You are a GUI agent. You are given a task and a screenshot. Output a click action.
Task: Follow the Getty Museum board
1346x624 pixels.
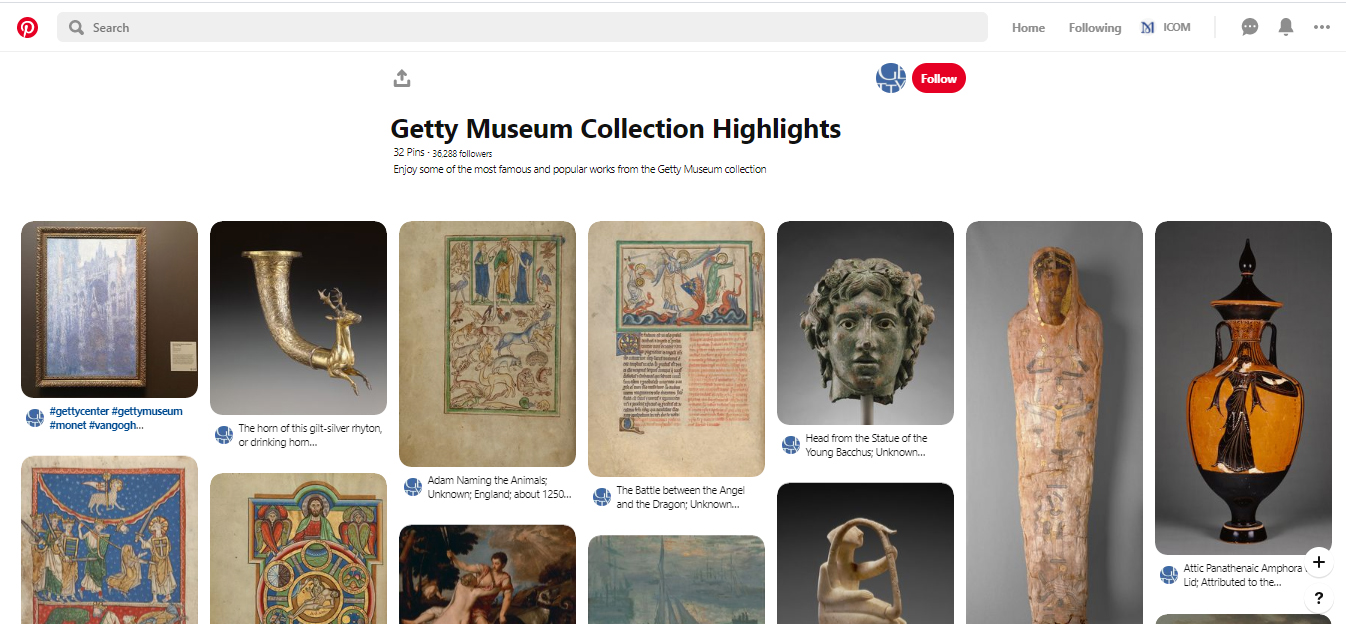click(939, 78)
